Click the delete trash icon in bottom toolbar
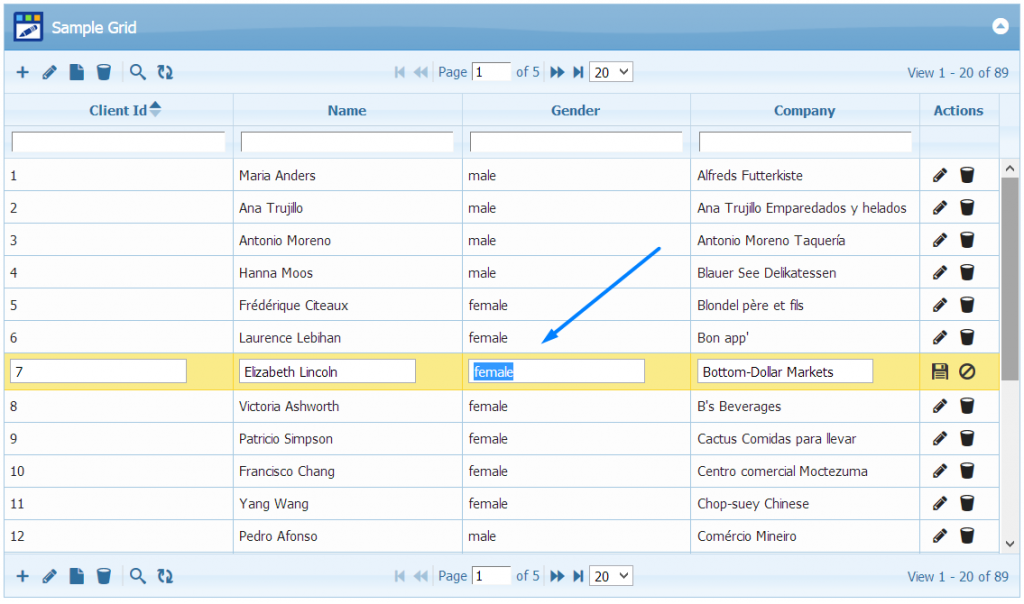The height and width of the screenshot is (604, 1024). click(x=103, y=576)
